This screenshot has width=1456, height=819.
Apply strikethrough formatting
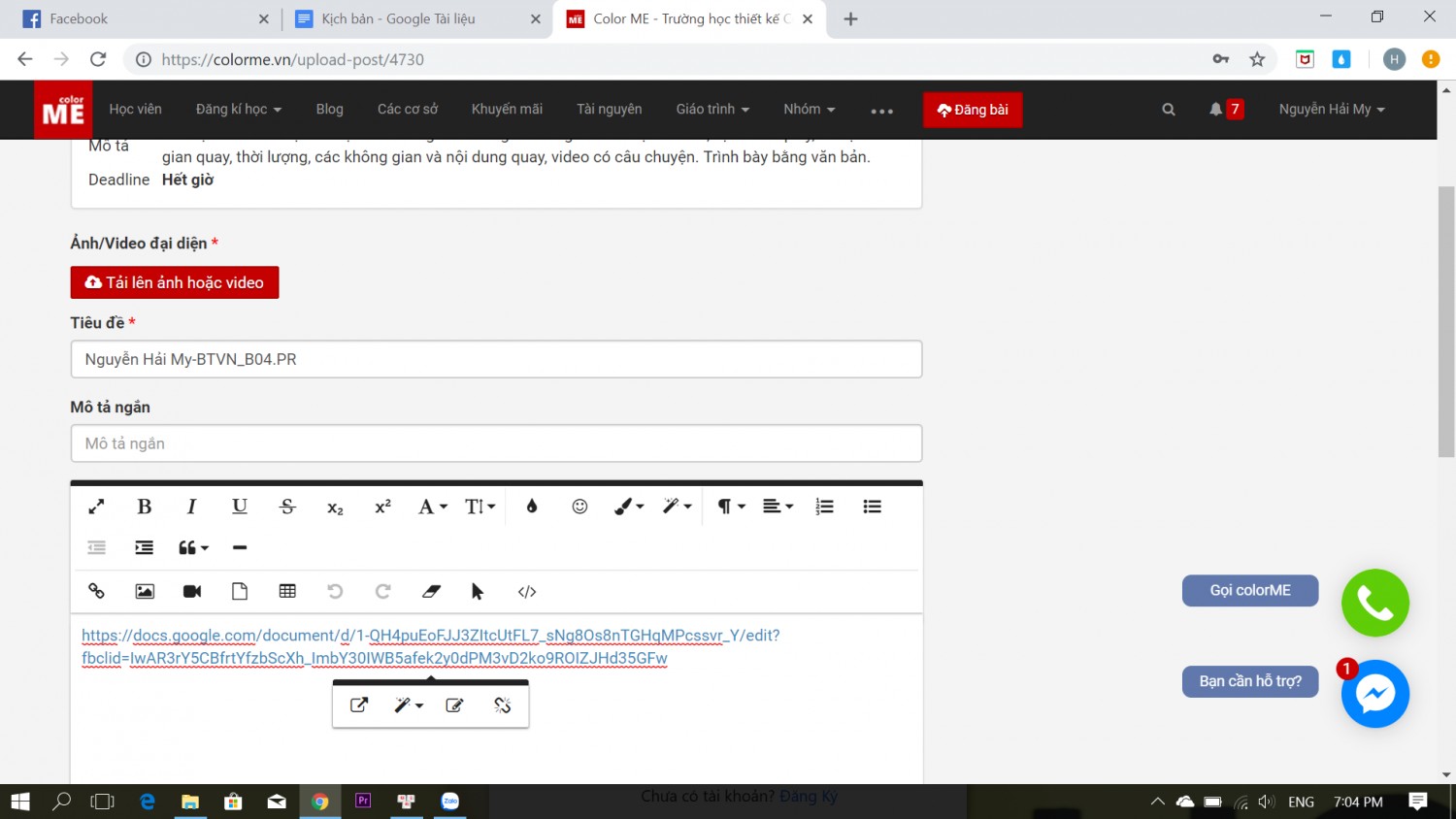coord(287,507)
